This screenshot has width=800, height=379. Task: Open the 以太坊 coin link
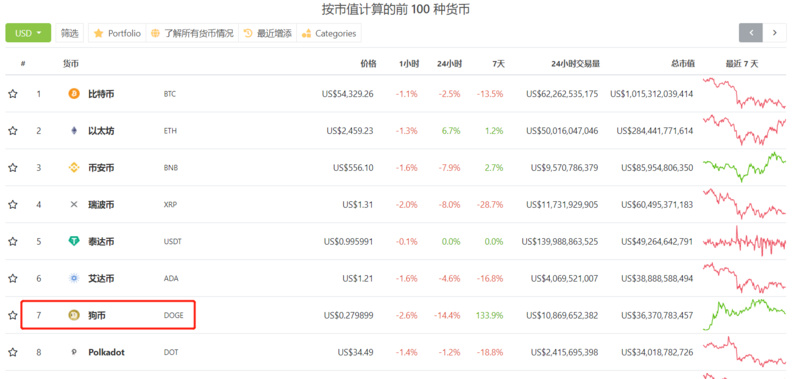click(101, 131)
